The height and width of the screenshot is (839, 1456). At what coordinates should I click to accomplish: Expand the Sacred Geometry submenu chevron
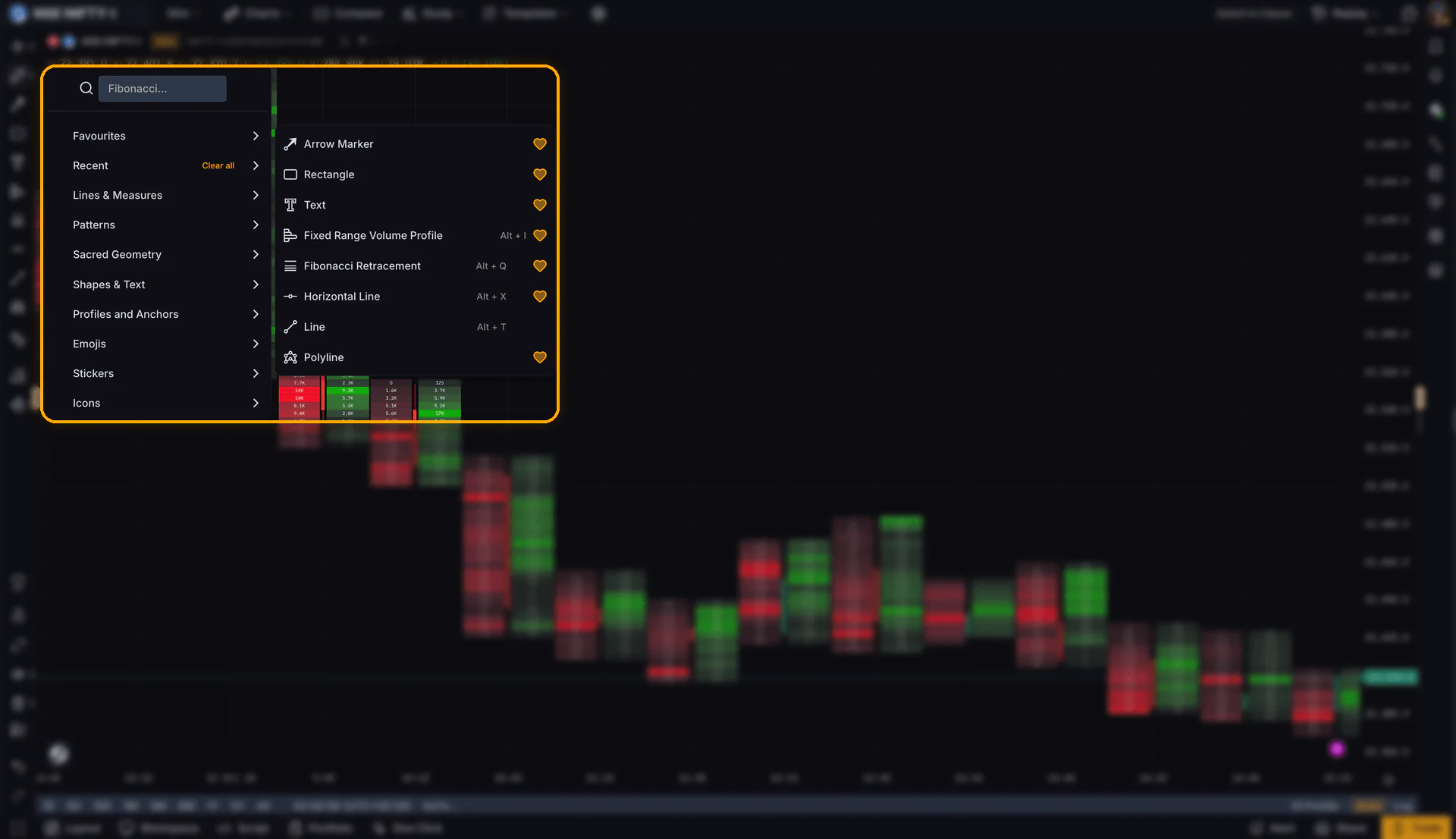point(256,254)
